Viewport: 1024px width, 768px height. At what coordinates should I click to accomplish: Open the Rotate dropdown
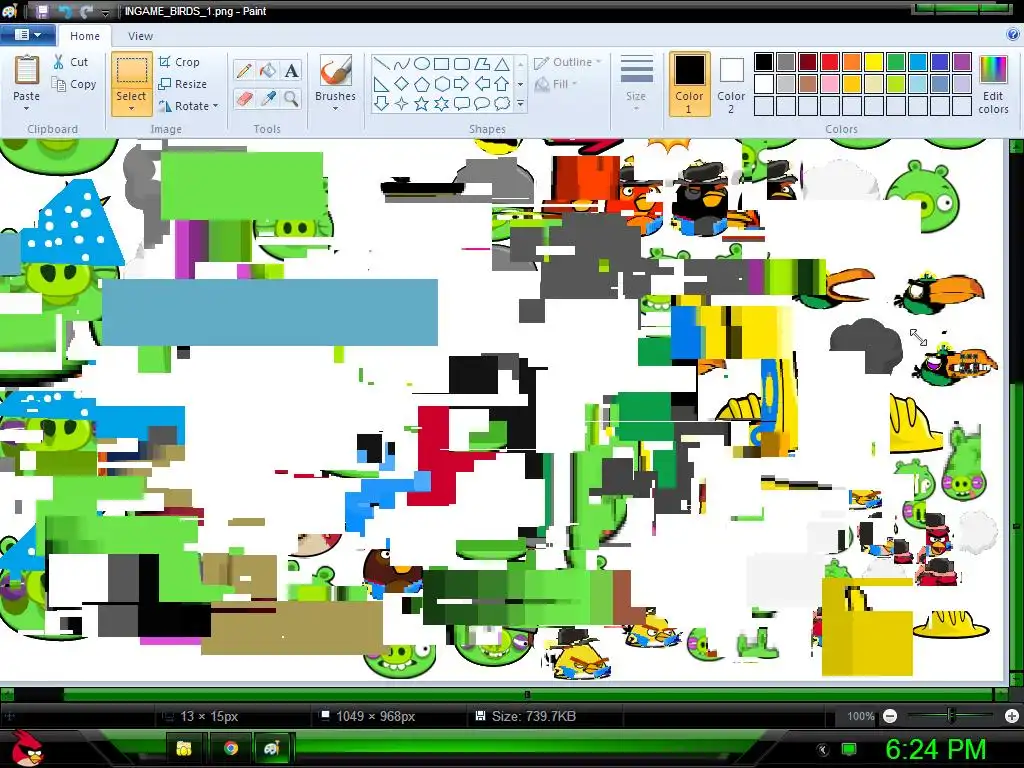[x=188, y=106]
